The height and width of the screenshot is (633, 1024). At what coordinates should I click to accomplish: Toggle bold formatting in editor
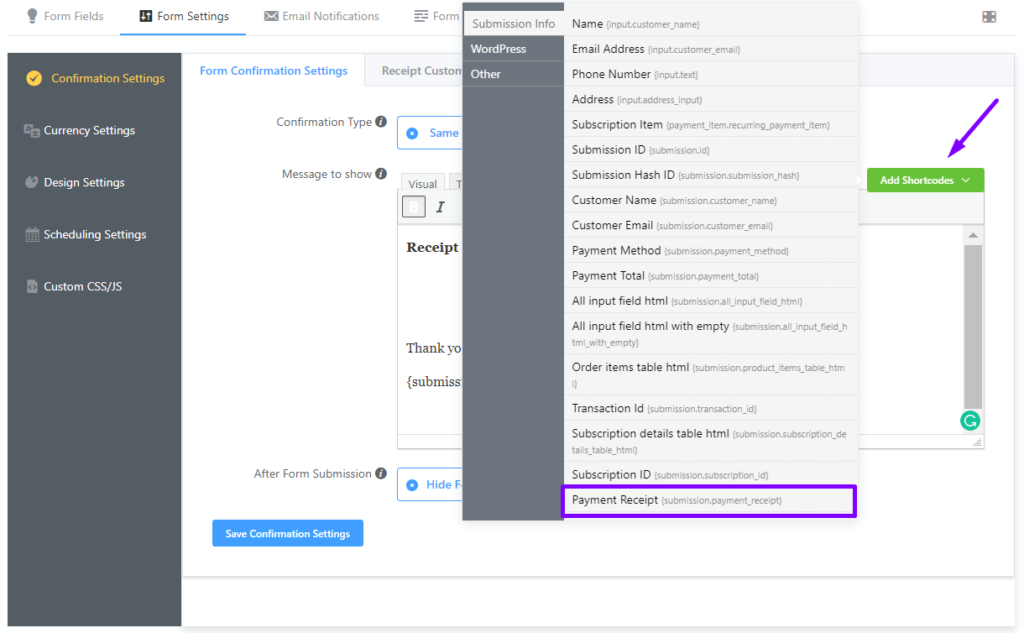coord(413,207)
